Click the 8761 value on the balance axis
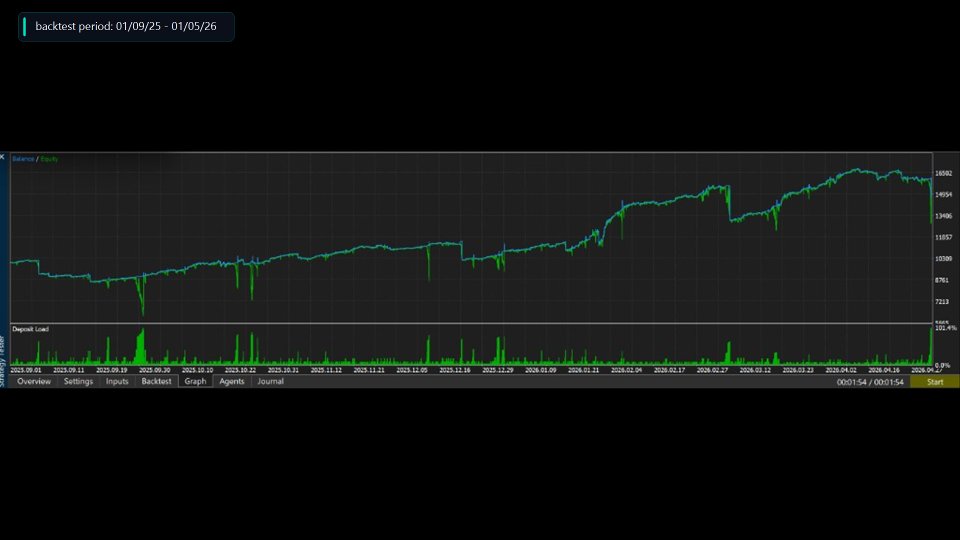The height and width of the screenshot is (540, 960). pyautogui.click(x=943, y=280)
